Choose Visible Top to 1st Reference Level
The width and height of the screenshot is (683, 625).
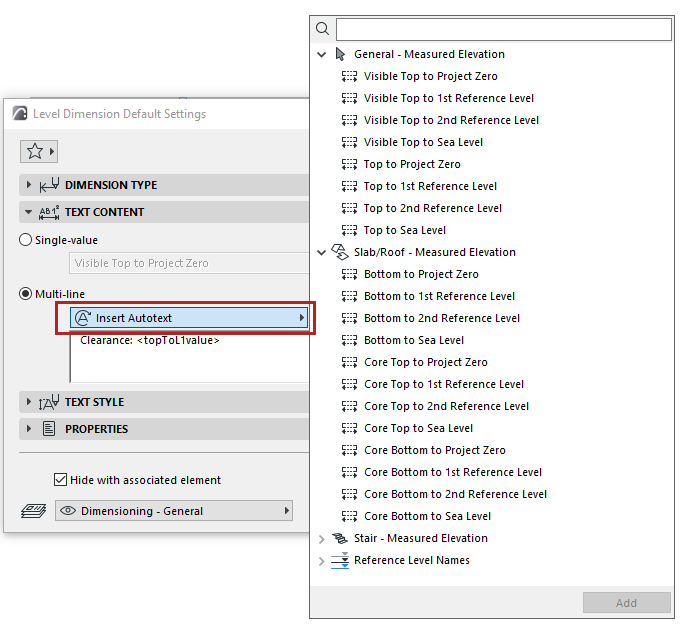449,98
